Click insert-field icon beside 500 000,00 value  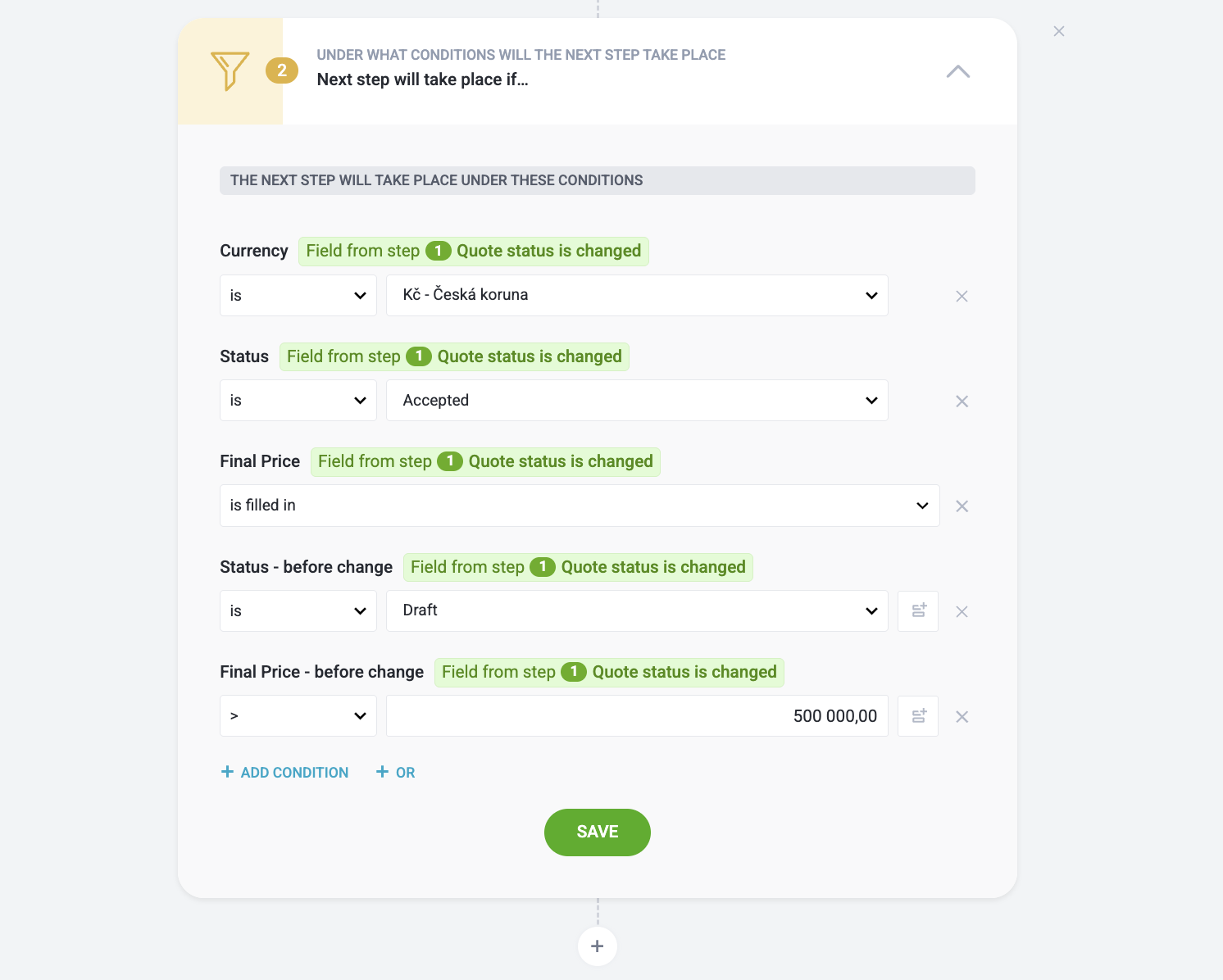(918, 716)
